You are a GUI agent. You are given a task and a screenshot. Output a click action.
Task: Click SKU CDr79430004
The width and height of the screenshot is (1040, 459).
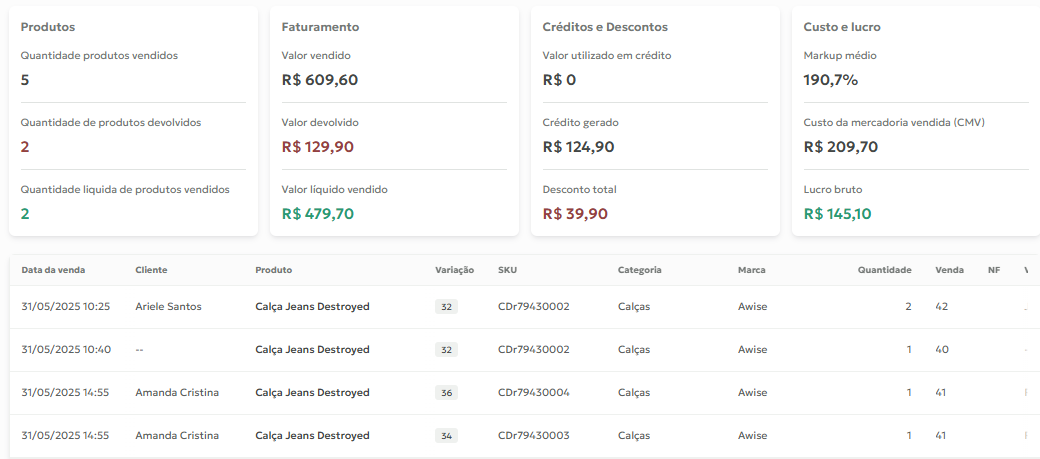coord(534,393)
